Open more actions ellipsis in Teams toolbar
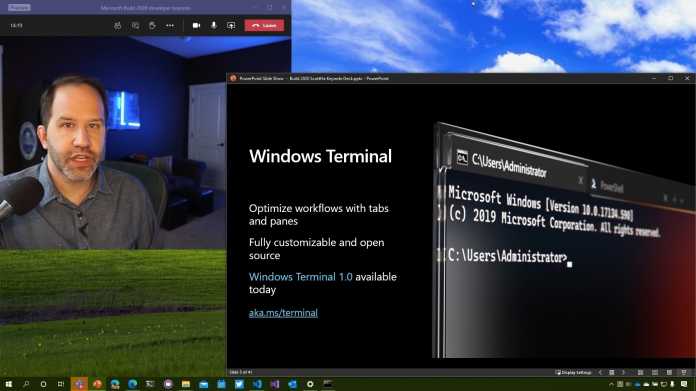The width and height of the screenshot is (696, 391). (170, 26)
